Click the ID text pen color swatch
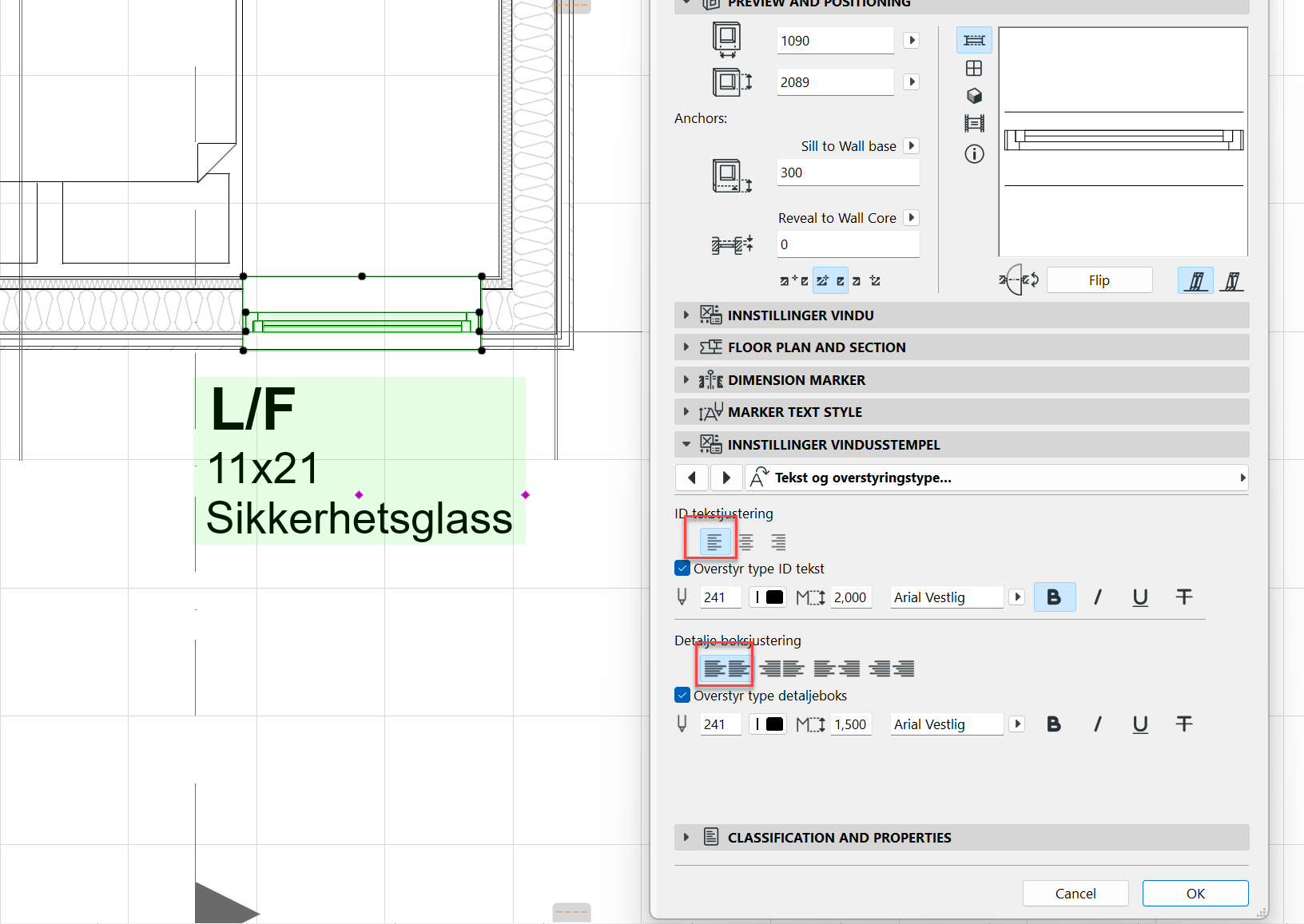Screen dimensions: 1304x924 [x=773, y=597]
